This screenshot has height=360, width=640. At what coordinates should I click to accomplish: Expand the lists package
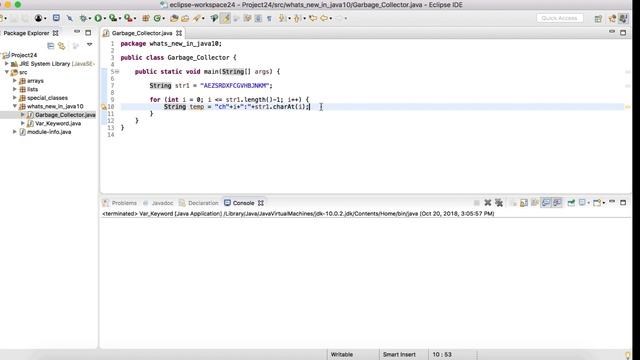tap(15, 89)
